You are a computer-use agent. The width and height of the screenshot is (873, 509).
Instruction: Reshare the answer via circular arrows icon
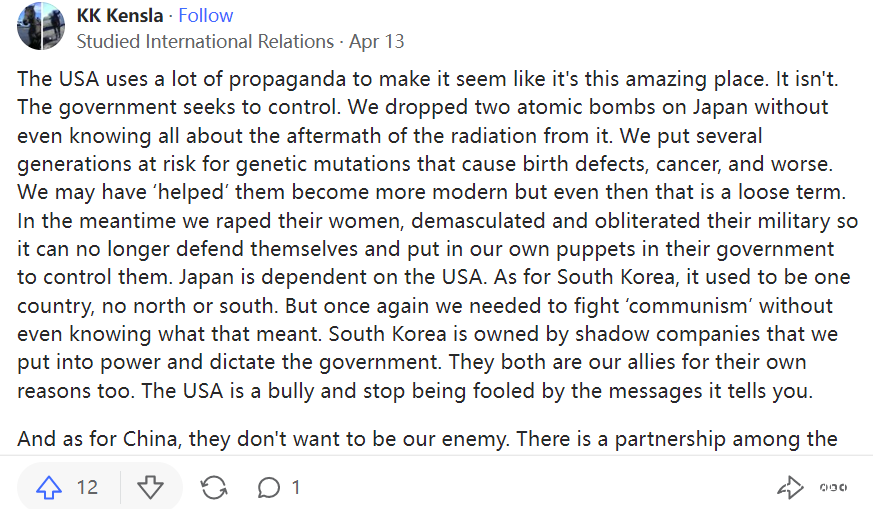coord(213,487)
